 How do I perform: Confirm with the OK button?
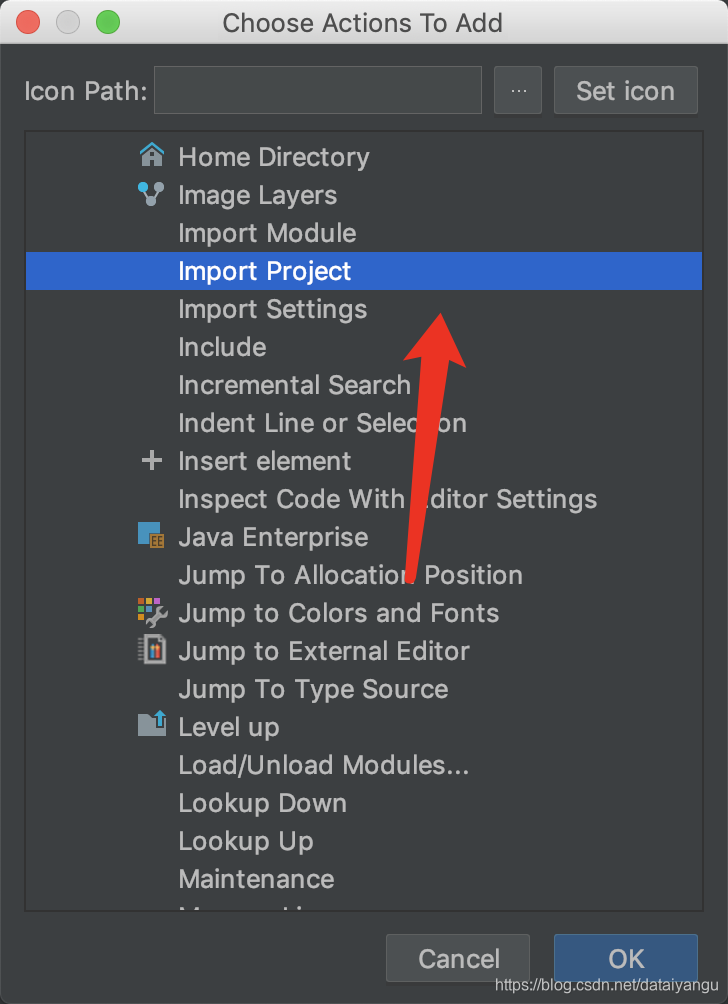coord(626,959)
